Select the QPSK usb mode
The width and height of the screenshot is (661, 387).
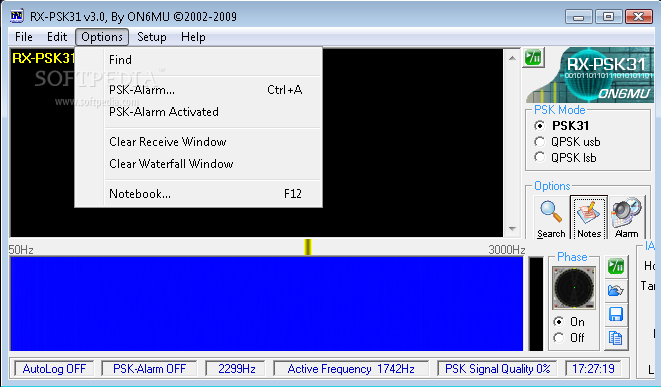coord(540,142)
